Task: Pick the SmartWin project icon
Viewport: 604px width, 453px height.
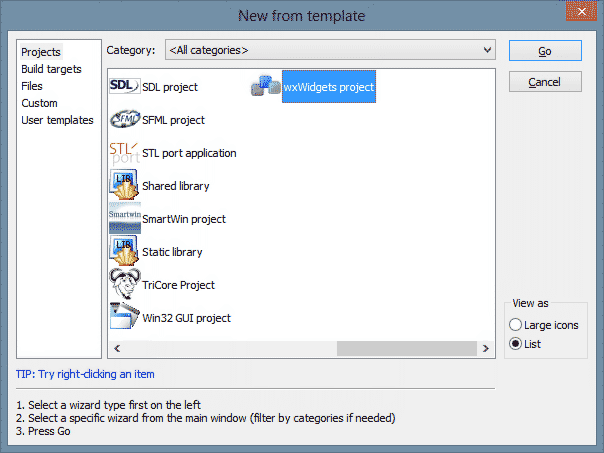Action: pyautogui.click(x=124, y=219)
